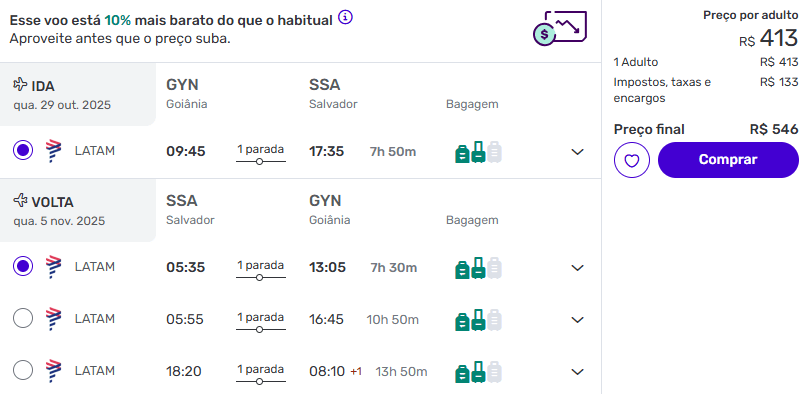Select the 18:20 return flight radio button
Image resolution: width=807 pixels, height=394 pixels.
tap(23, 370)
